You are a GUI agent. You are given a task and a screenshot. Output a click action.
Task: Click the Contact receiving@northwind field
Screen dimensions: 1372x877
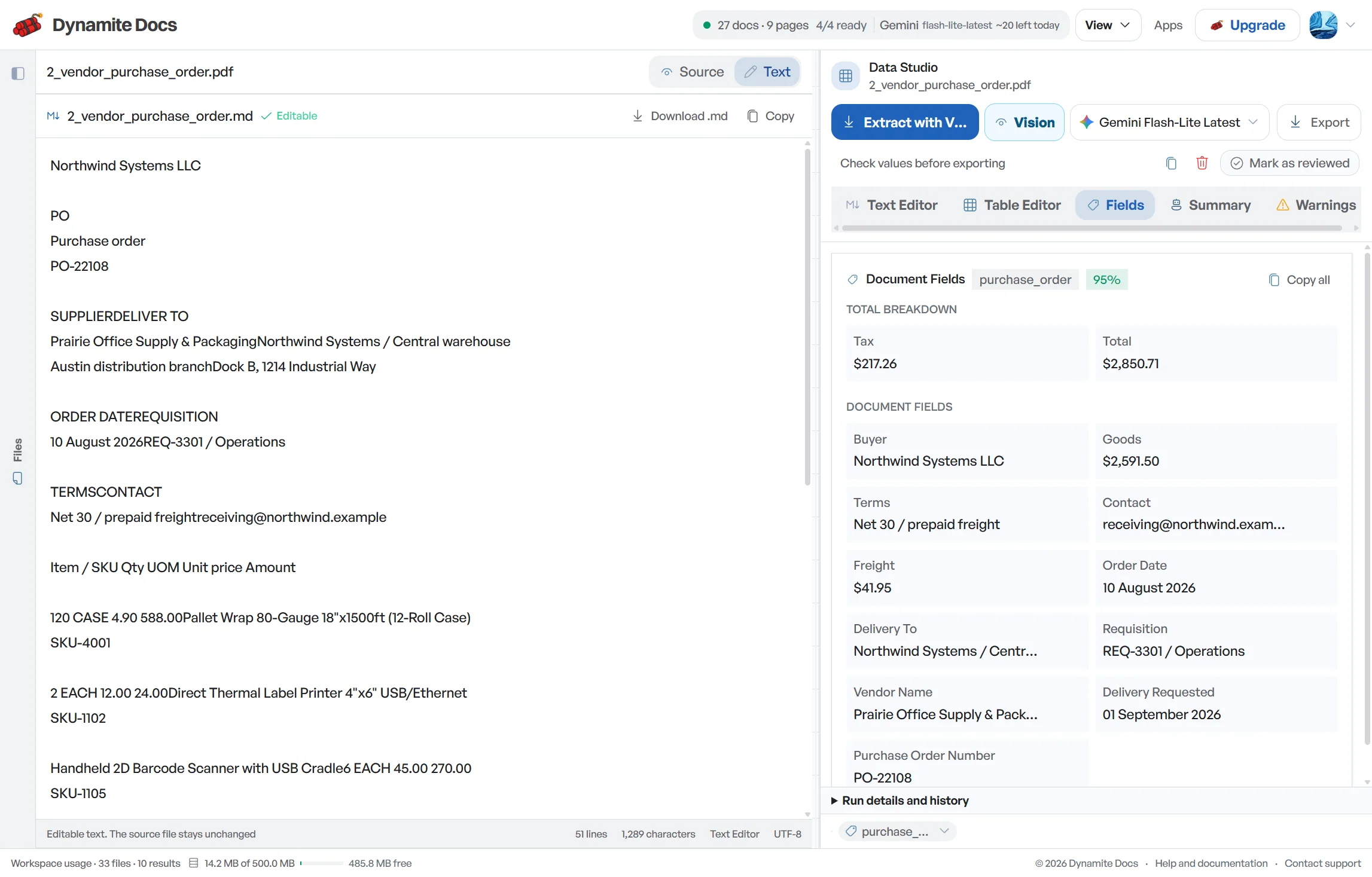1216,514
